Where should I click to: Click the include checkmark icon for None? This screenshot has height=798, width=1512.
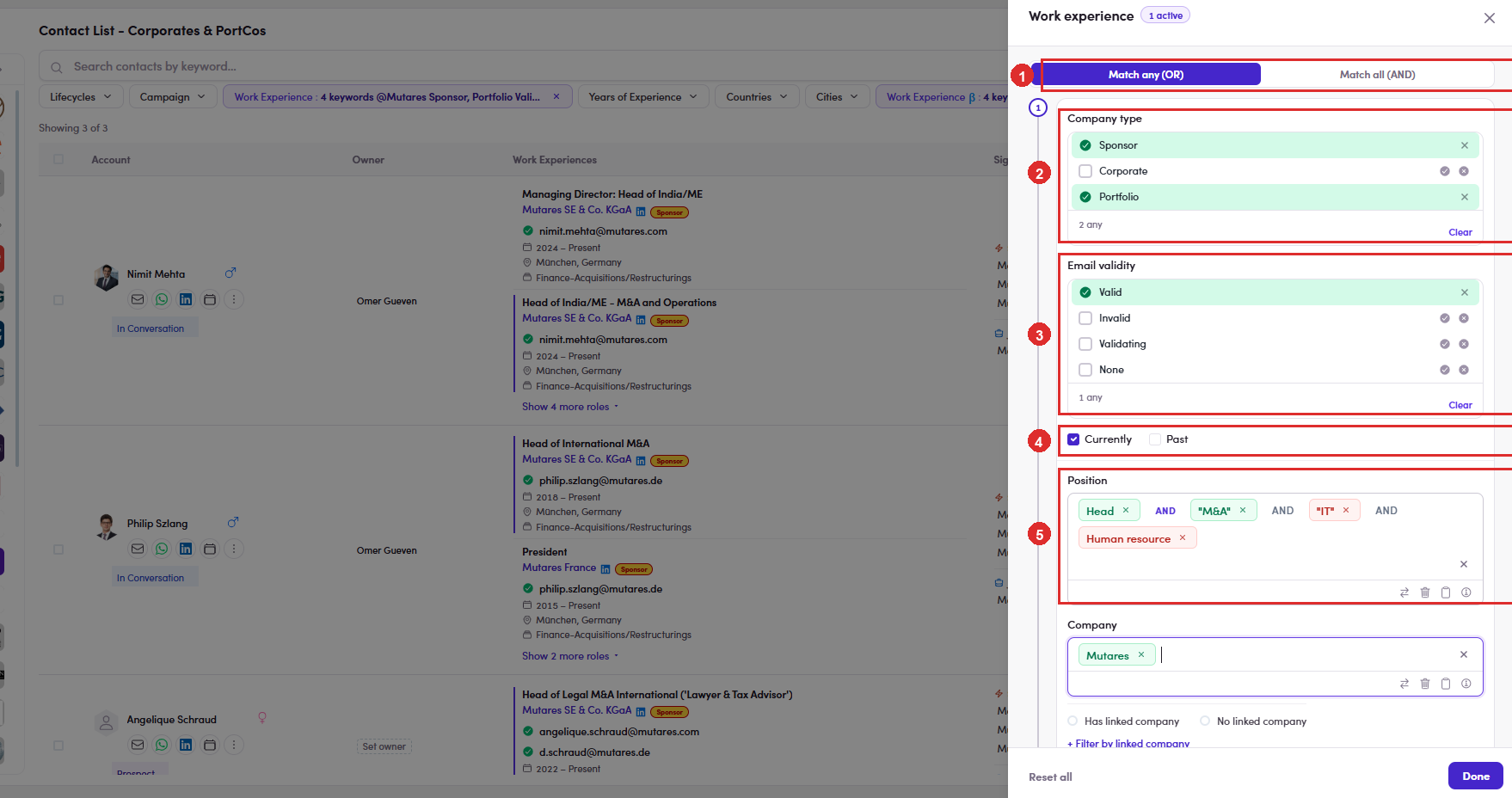(x=1445, y=370)
